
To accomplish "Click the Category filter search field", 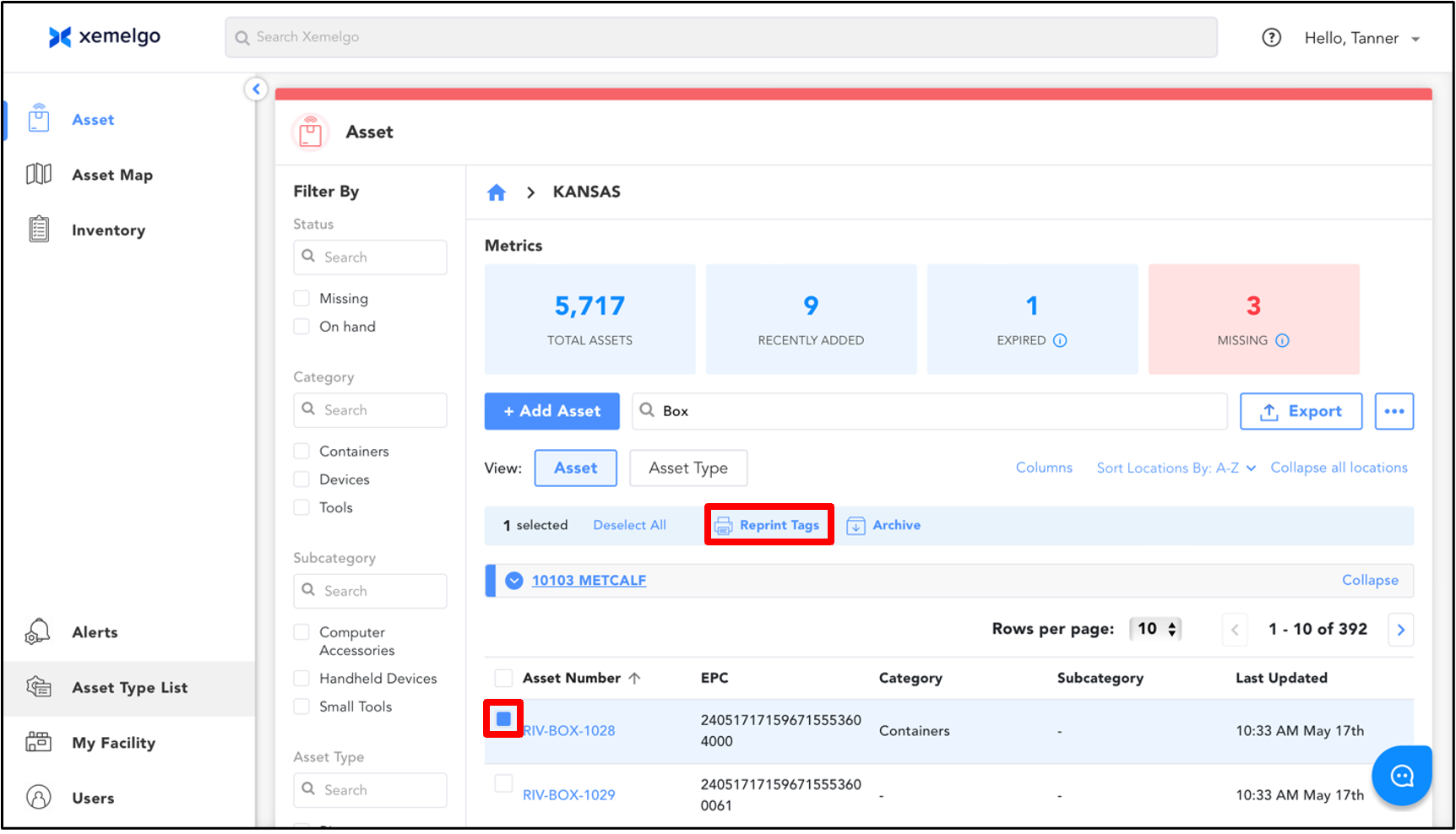I will coord(370,410).
